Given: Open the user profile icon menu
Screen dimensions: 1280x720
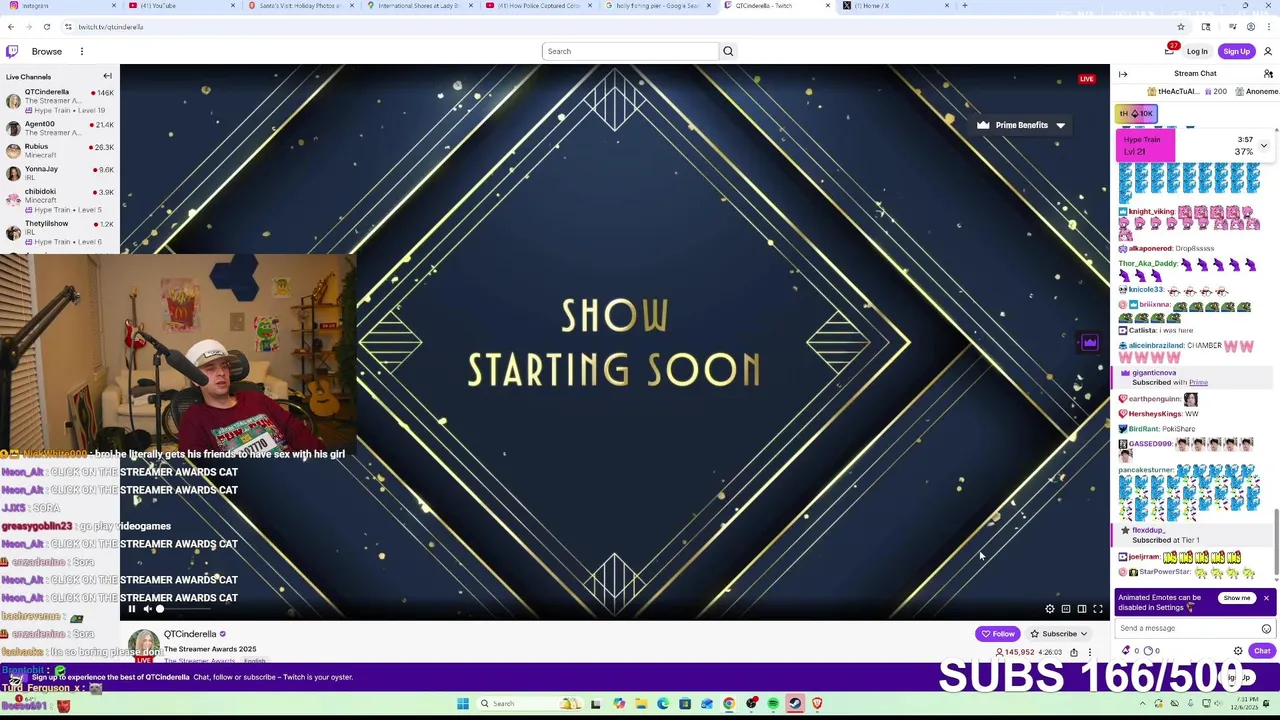Looking at the screenshot, I should click(1267, 51).
